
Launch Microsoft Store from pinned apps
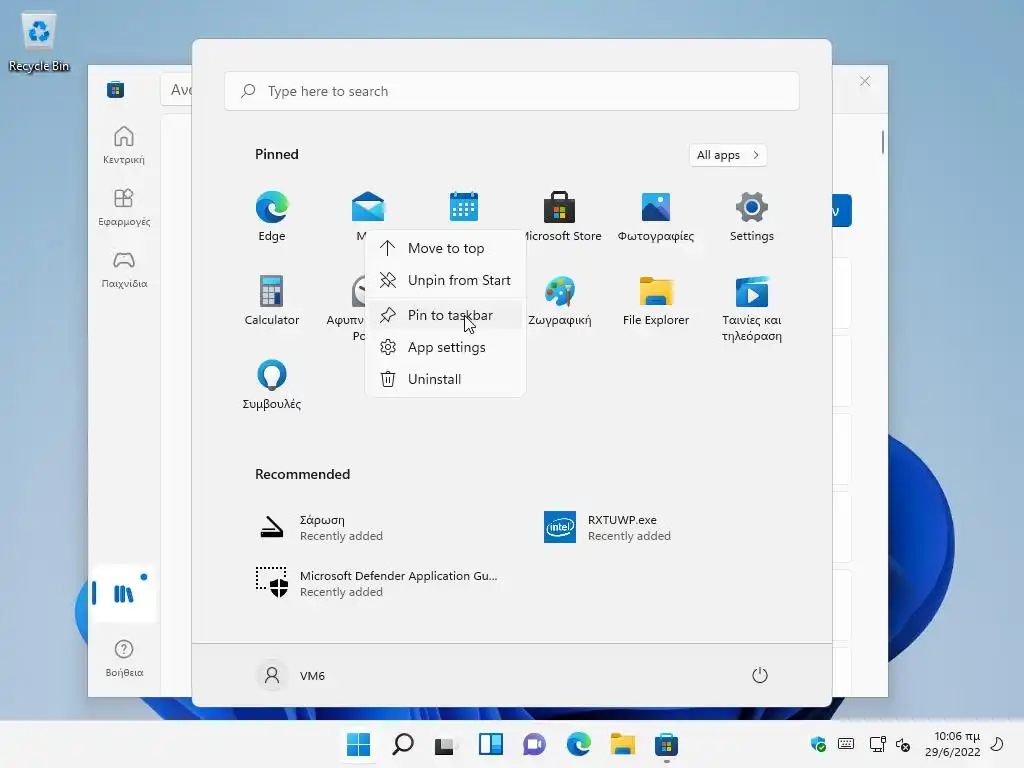click(560, 216)
